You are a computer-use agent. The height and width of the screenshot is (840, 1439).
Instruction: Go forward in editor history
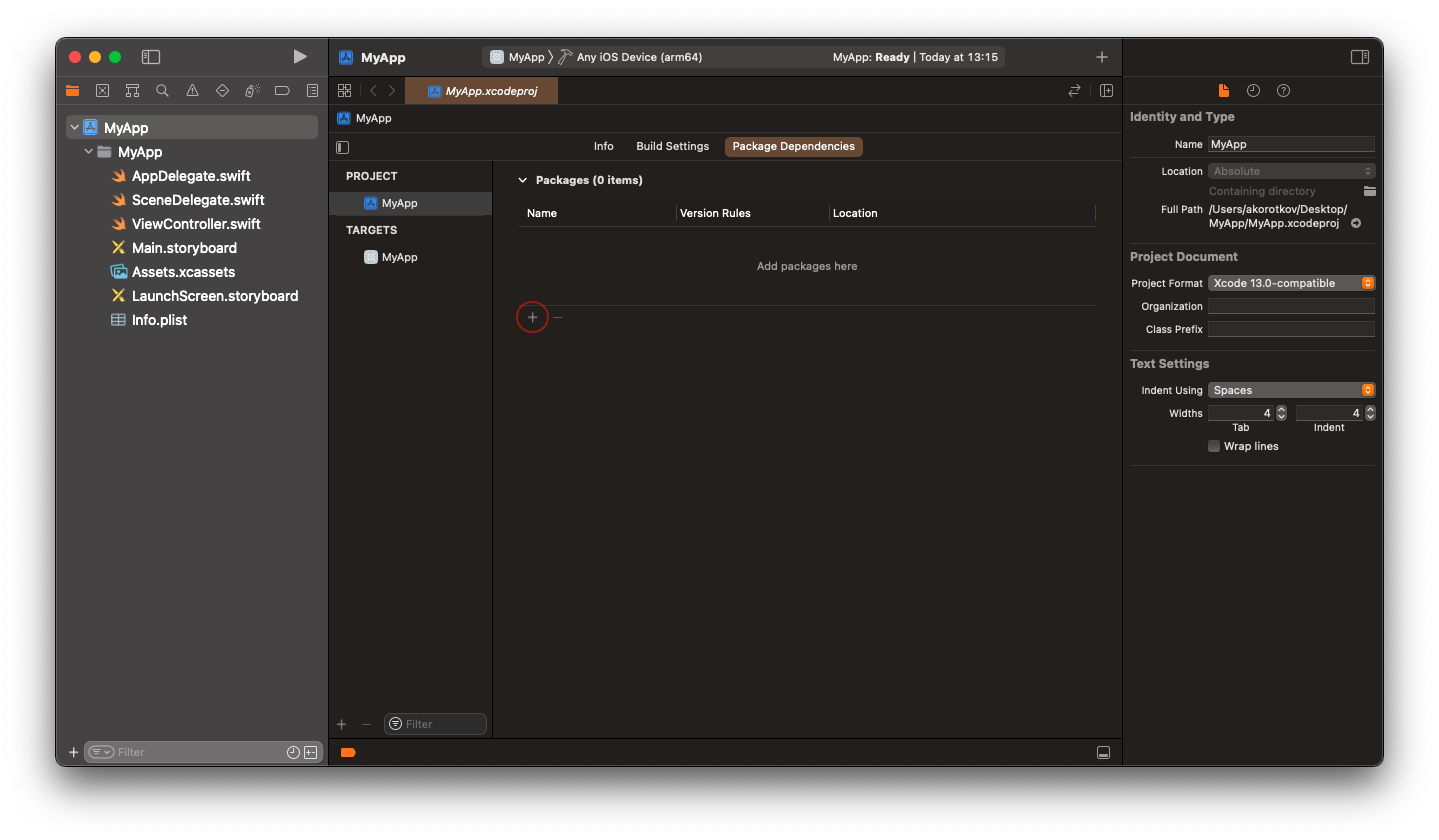coord(392,90)
